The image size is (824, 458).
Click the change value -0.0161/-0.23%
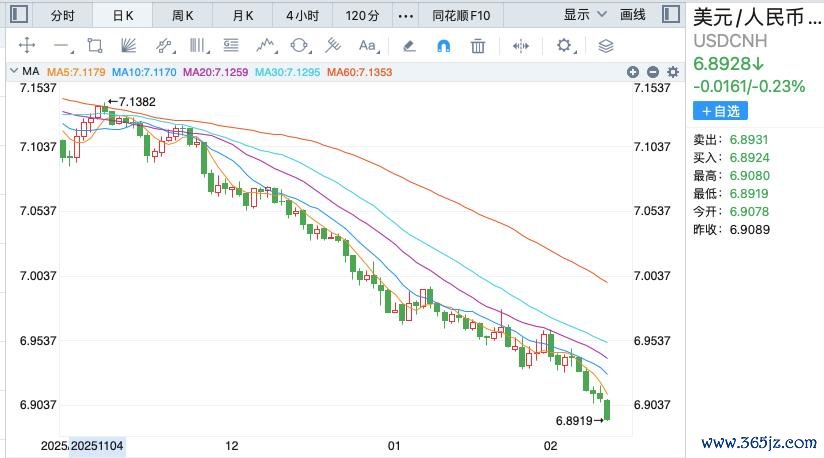[749, 86]
